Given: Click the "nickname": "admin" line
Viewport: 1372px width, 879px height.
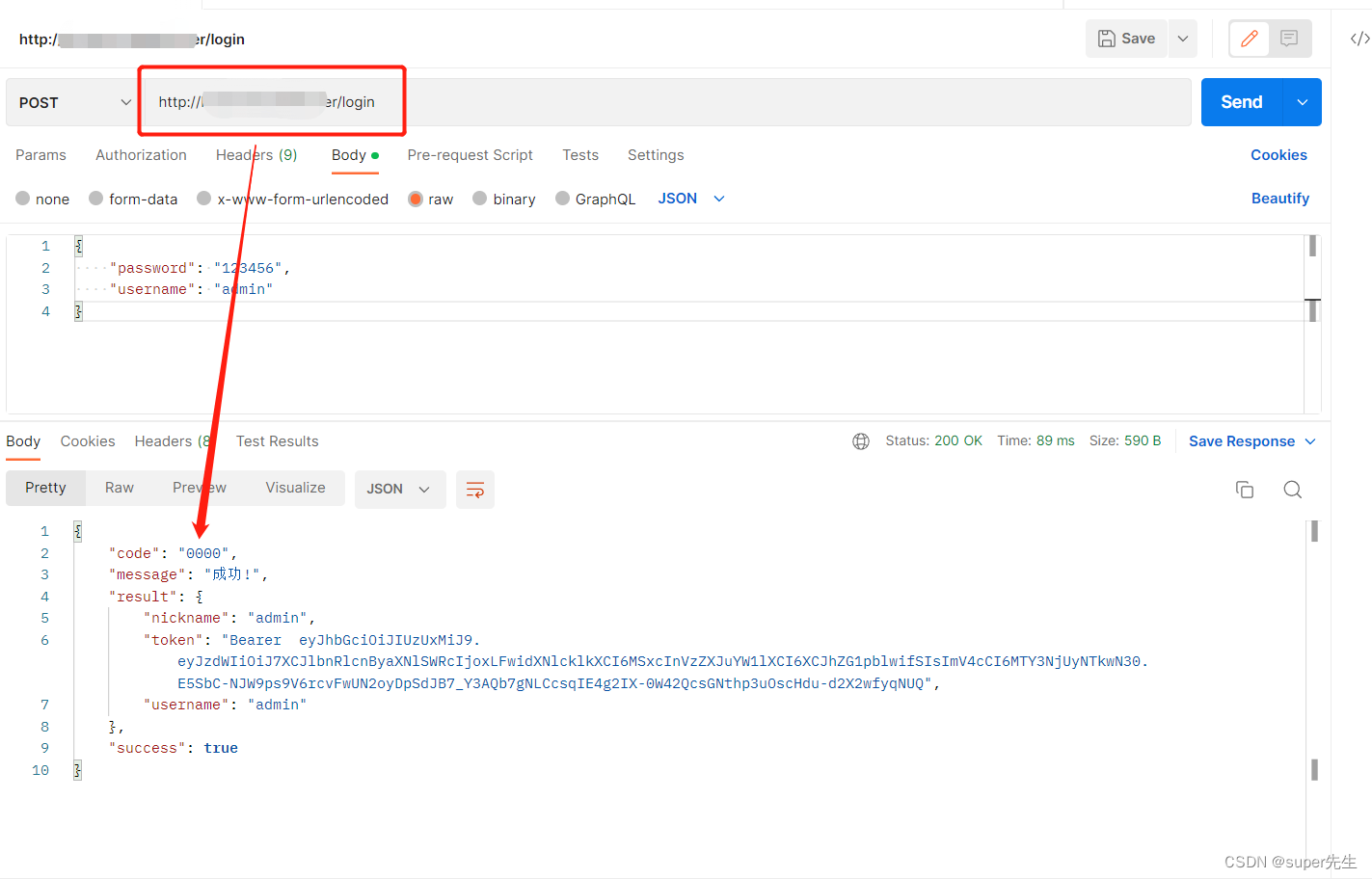Looking at the screenshot, I should (x=229, y=618).
